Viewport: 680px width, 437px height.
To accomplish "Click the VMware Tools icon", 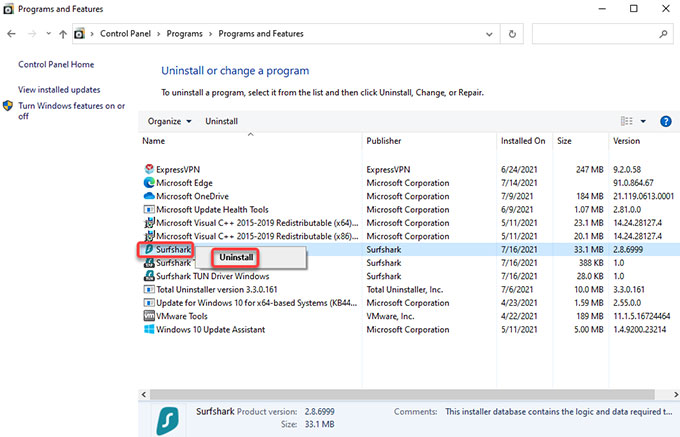I will [x=149, y=316].
